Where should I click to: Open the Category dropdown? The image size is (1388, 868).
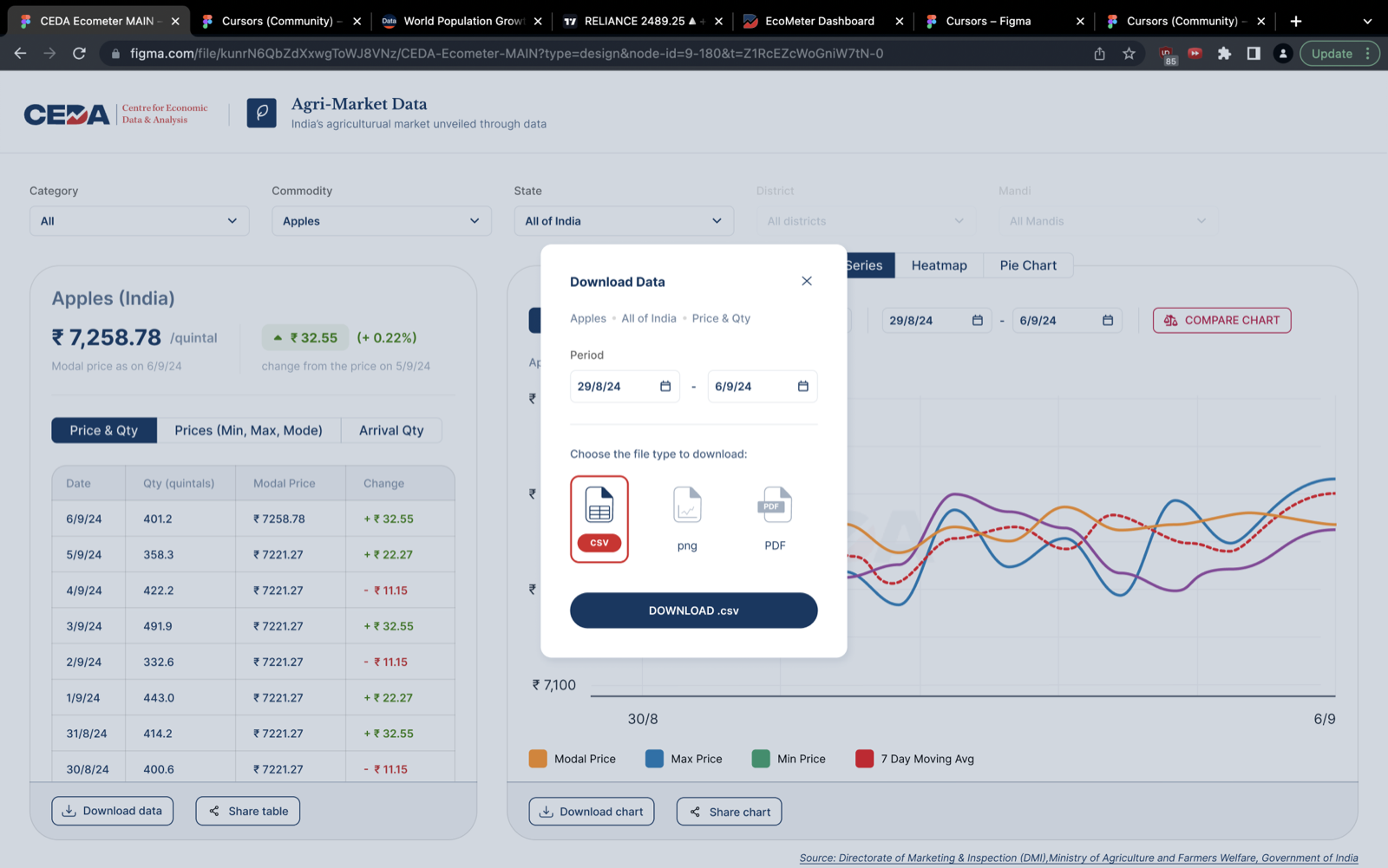tap(139, 221)
